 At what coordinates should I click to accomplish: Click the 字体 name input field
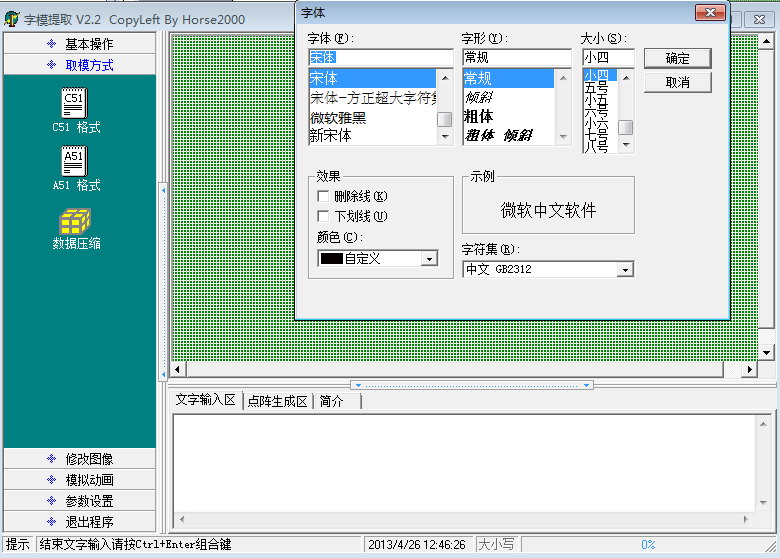[x=381, y=58]
